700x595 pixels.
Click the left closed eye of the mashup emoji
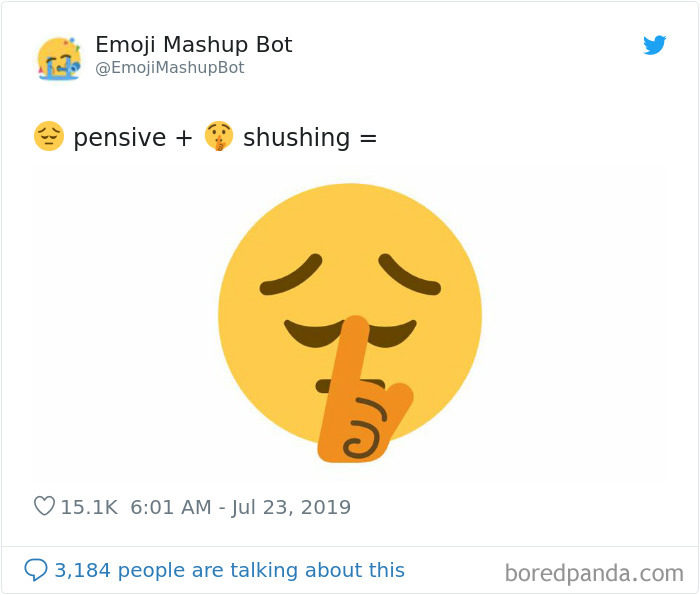pos(309,330)
